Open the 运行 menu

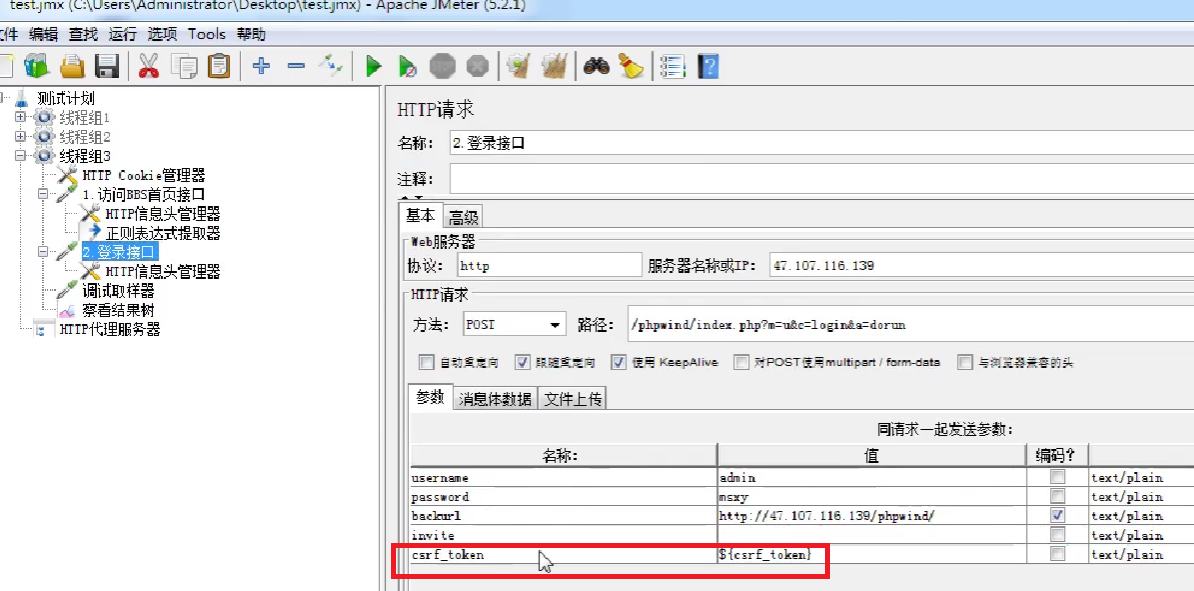[123, 34]
